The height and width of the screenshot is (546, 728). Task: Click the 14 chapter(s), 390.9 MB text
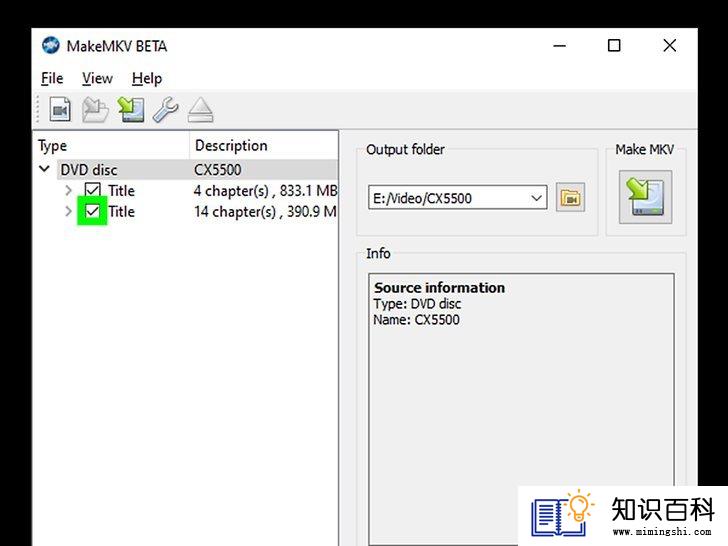coord(265,212)
